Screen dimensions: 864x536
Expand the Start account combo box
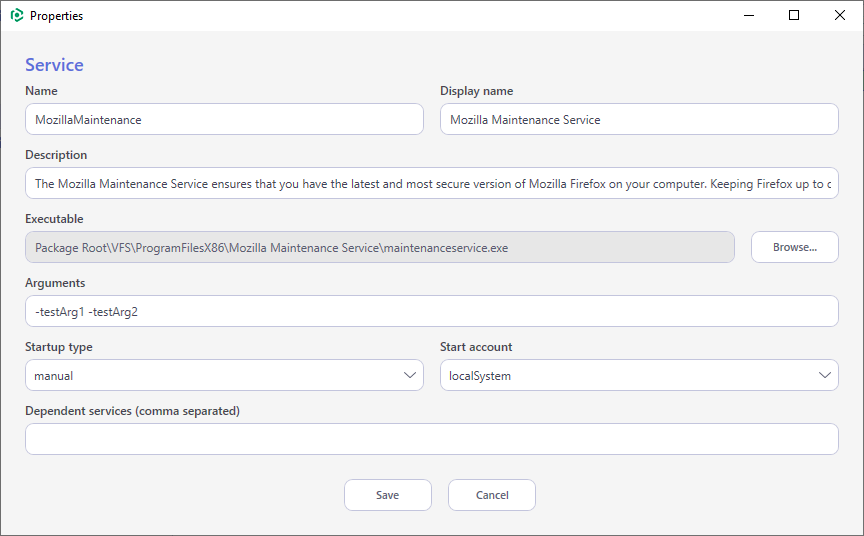639,375
